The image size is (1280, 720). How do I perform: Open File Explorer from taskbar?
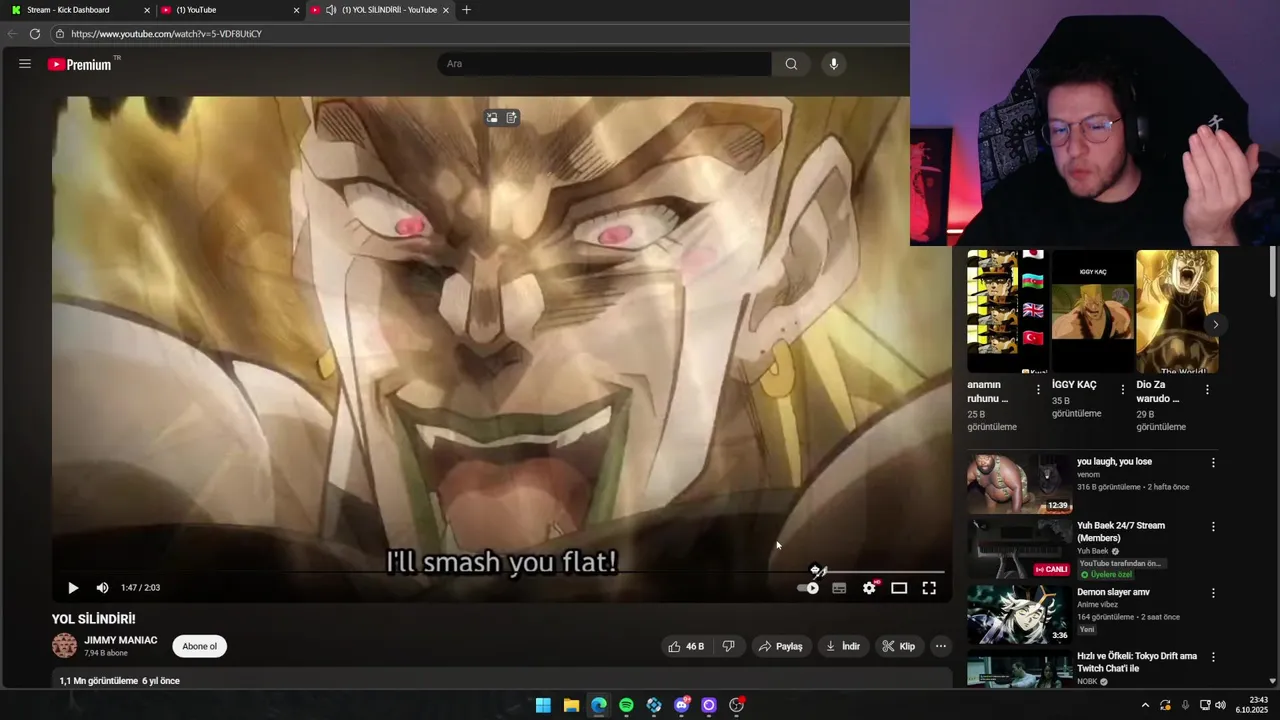[571, 705]
